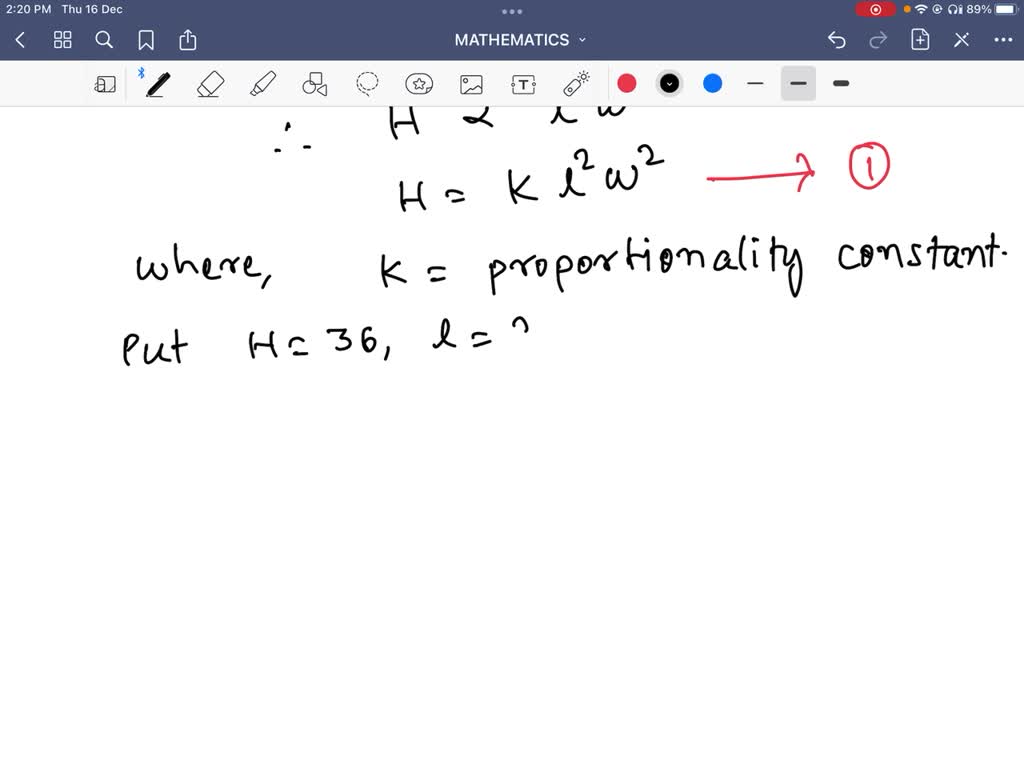The width and height of the screenshot is (1024, 768).
Task: Tap the screen recording indicator in status bar
Action: tap(876, 9)
